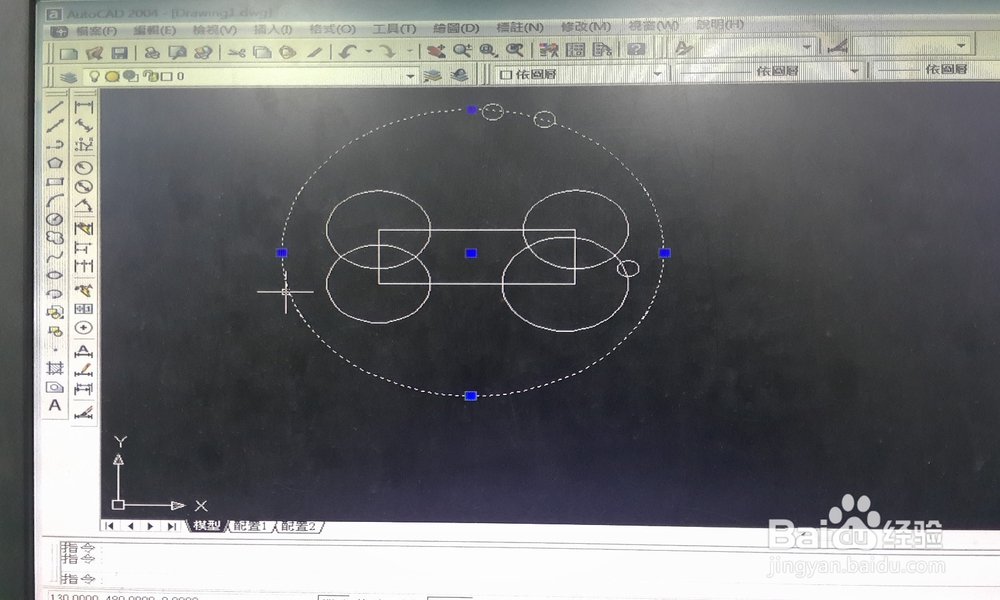Open the Help question mark button
Screen dimensions: 1000x600
636,49
